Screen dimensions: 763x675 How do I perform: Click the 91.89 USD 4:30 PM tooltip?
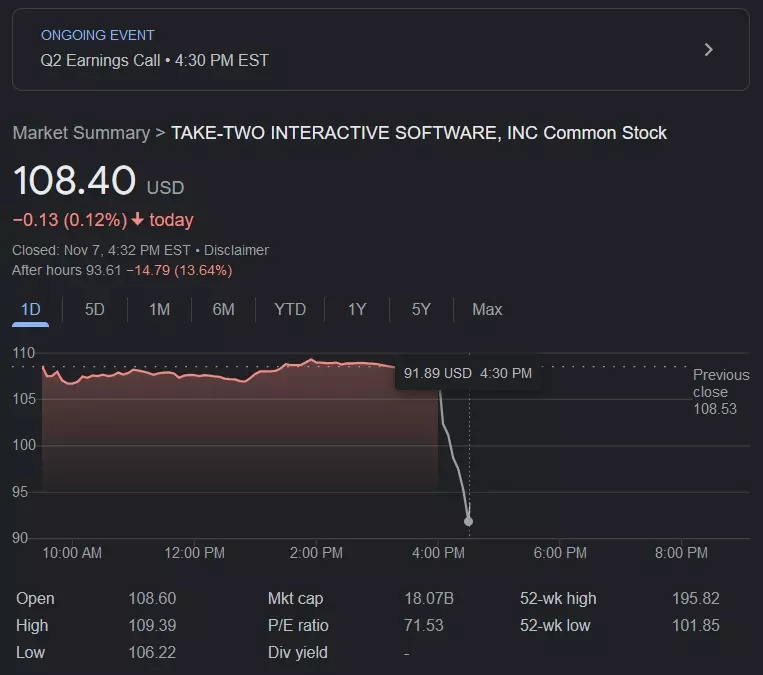click(x=468, y=373)
